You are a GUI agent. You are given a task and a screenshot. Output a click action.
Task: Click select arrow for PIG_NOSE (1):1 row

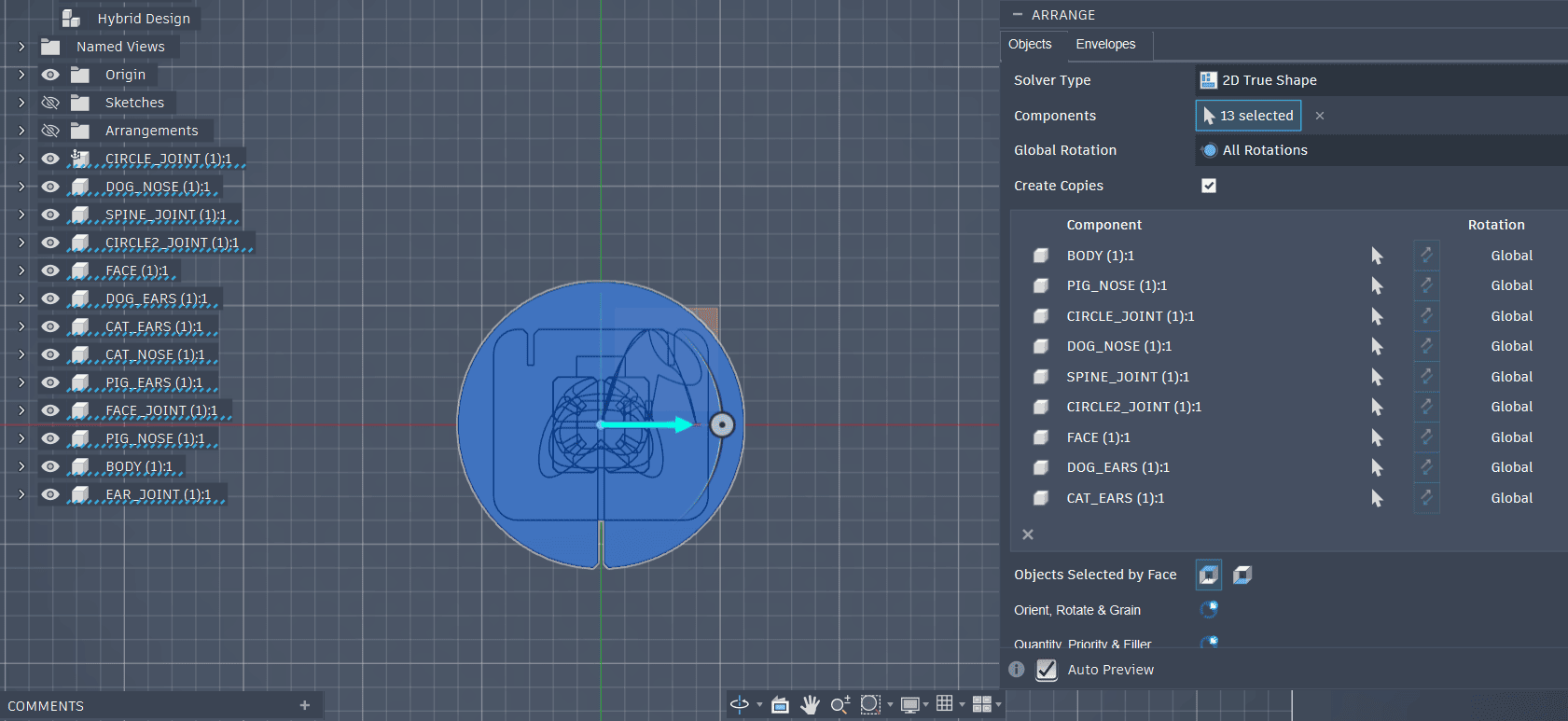[1377, 285]
